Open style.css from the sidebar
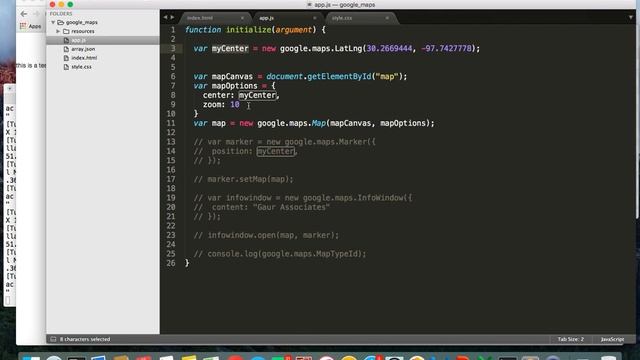Viewport: 640px width, 360px height. point(82,67)
